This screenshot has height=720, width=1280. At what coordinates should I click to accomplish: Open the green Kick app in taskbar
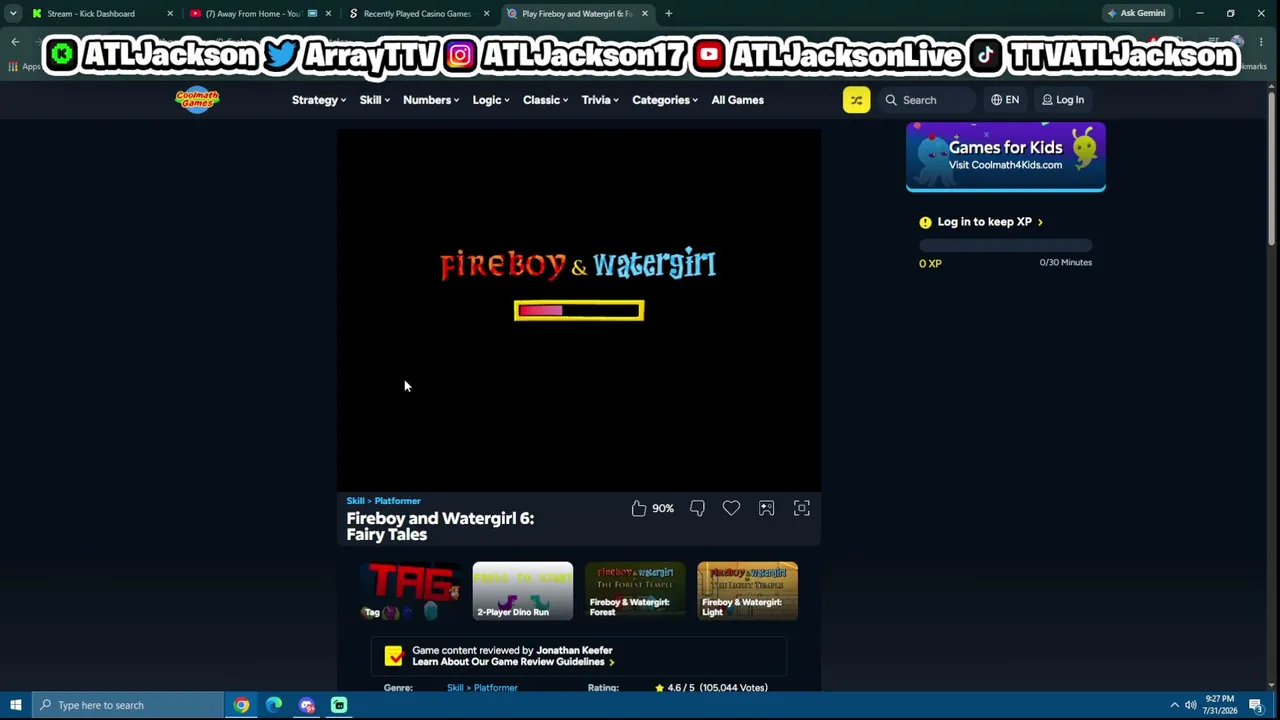tap(339, 705)
